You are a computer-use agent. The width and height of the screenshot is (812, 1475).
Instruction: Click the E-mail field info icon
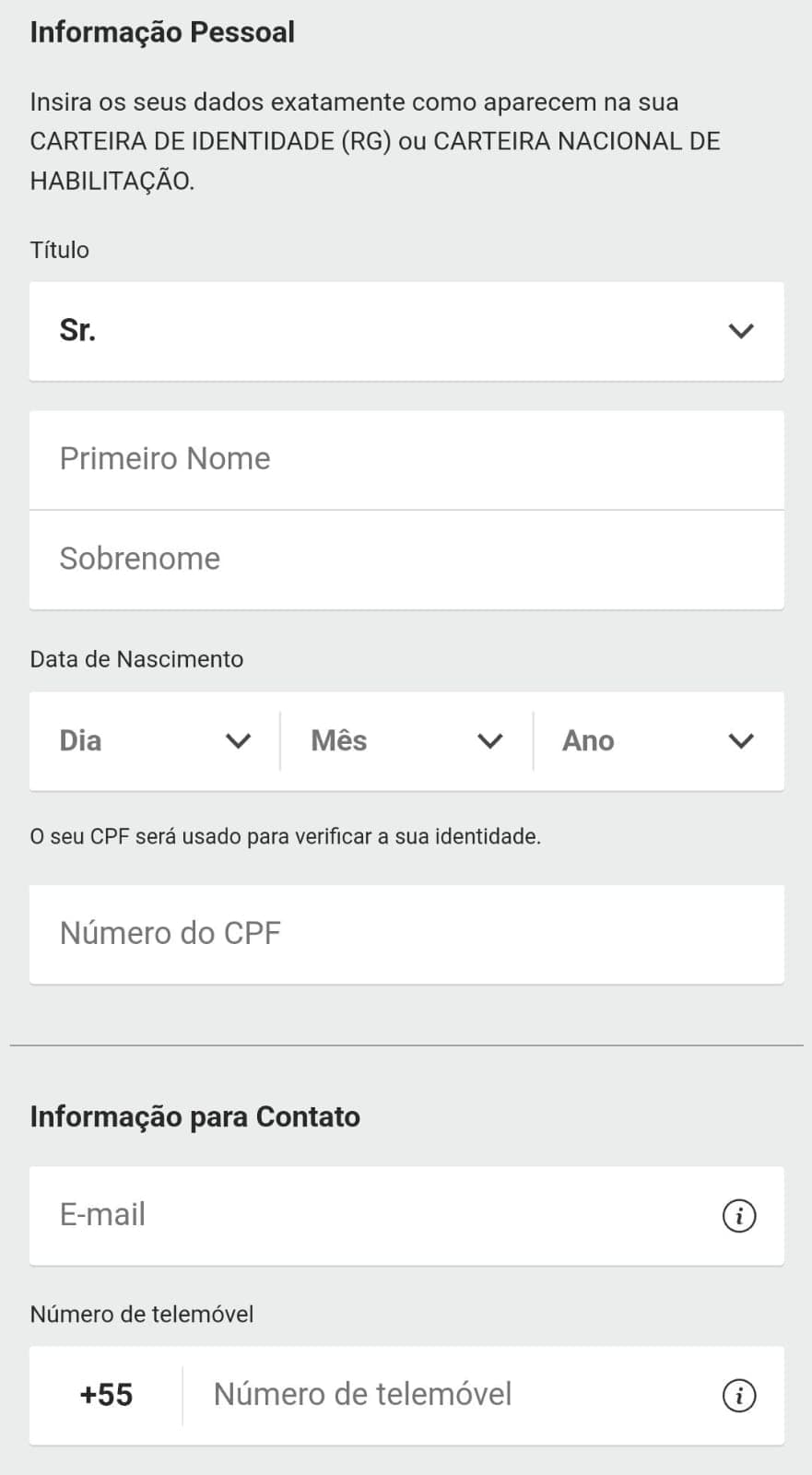[738, 1215]
